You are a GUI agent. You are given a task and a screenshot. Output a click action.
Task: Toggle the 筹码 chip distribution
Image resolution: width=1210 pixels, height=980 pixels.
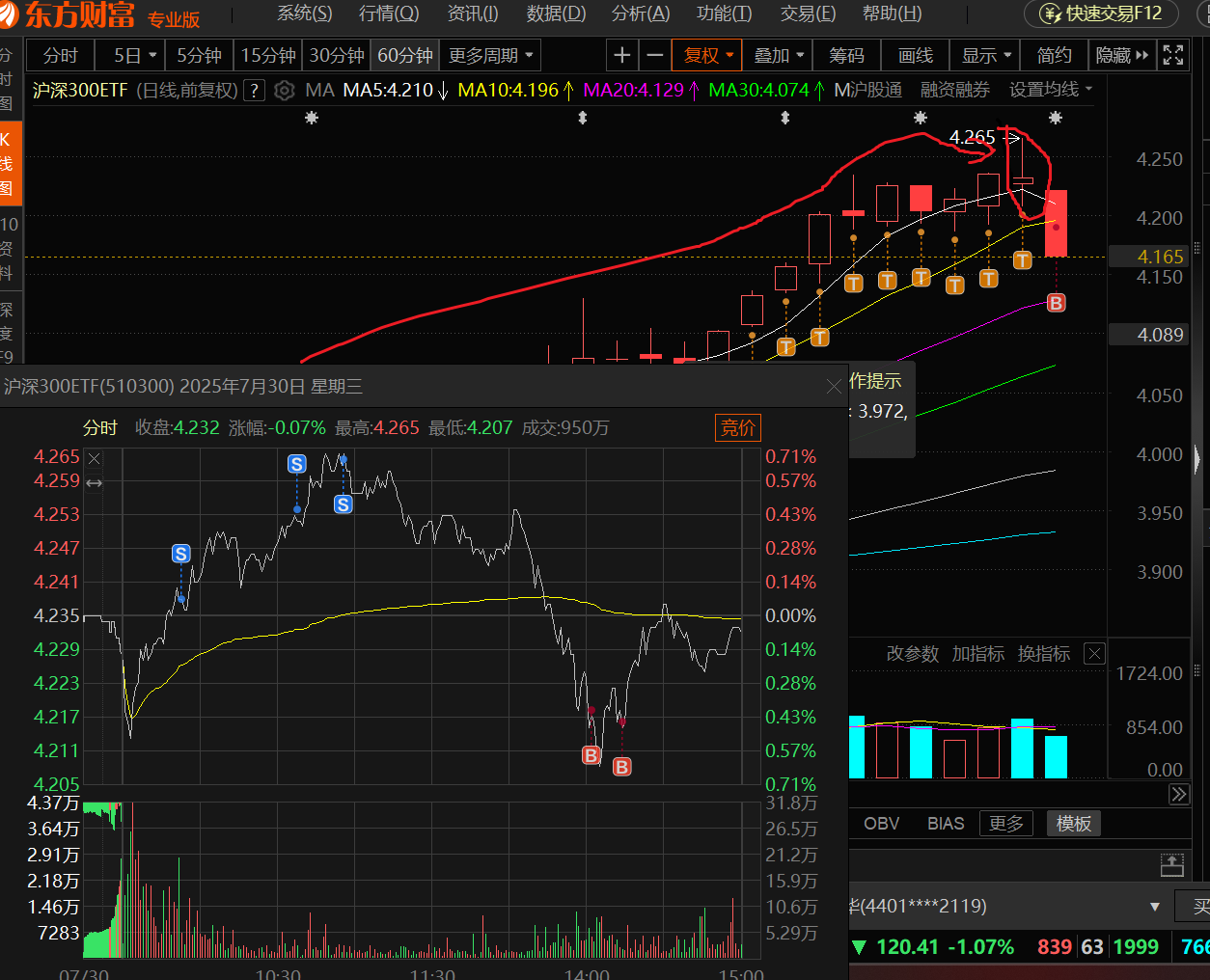click(x=847, y=55)
